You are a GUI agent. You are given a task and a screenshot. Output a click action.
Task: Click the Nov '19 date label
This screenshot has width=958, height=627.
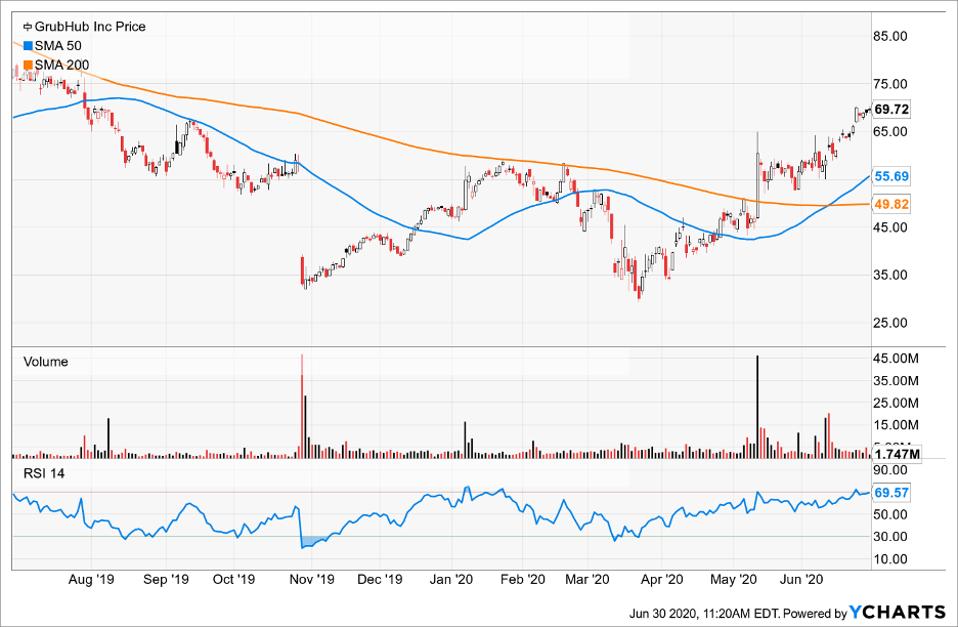coord(312,580)
